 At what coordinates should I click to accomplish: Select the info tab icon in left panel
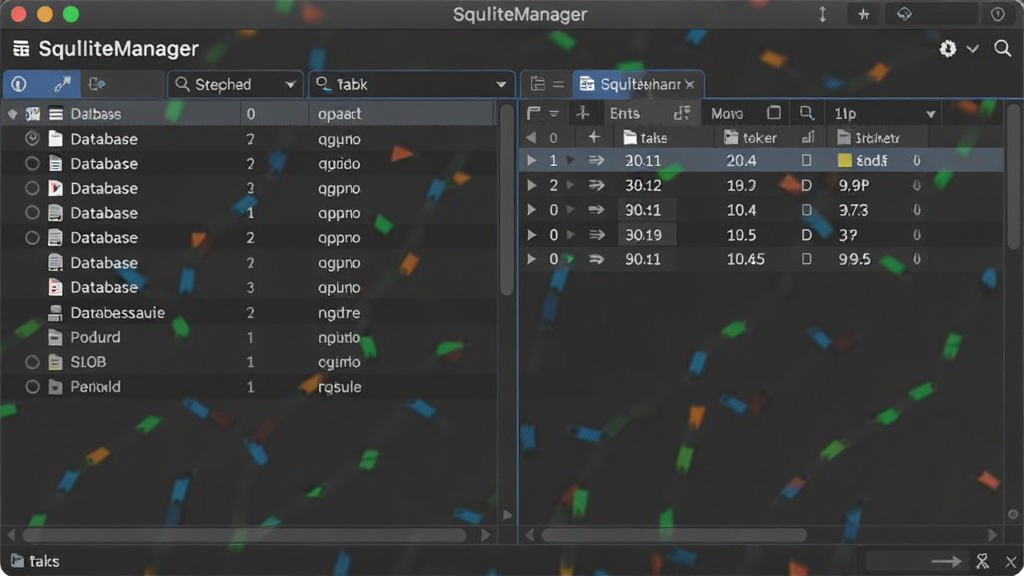[x=19, y=84]
